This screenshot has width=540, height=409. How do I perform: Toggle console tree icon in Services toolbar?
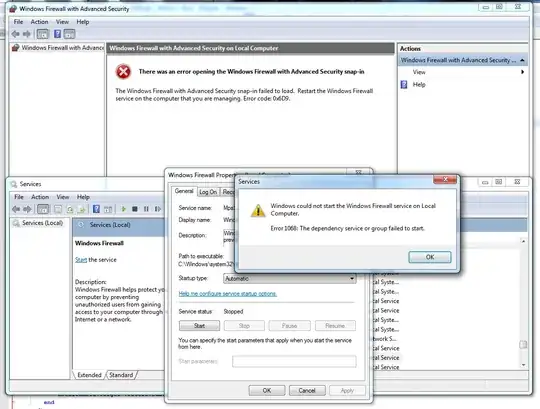[x=43, y=209]
